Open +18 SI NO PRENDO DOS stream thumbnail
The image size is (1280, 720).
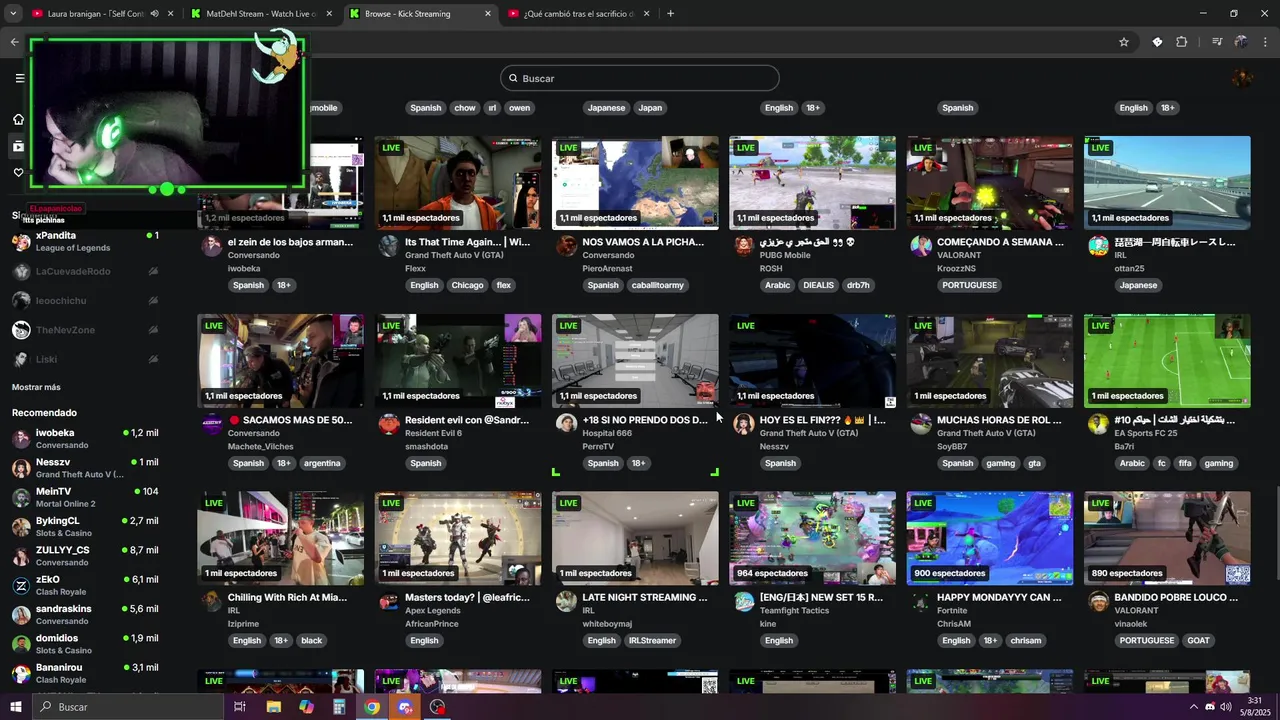point(635,361)
